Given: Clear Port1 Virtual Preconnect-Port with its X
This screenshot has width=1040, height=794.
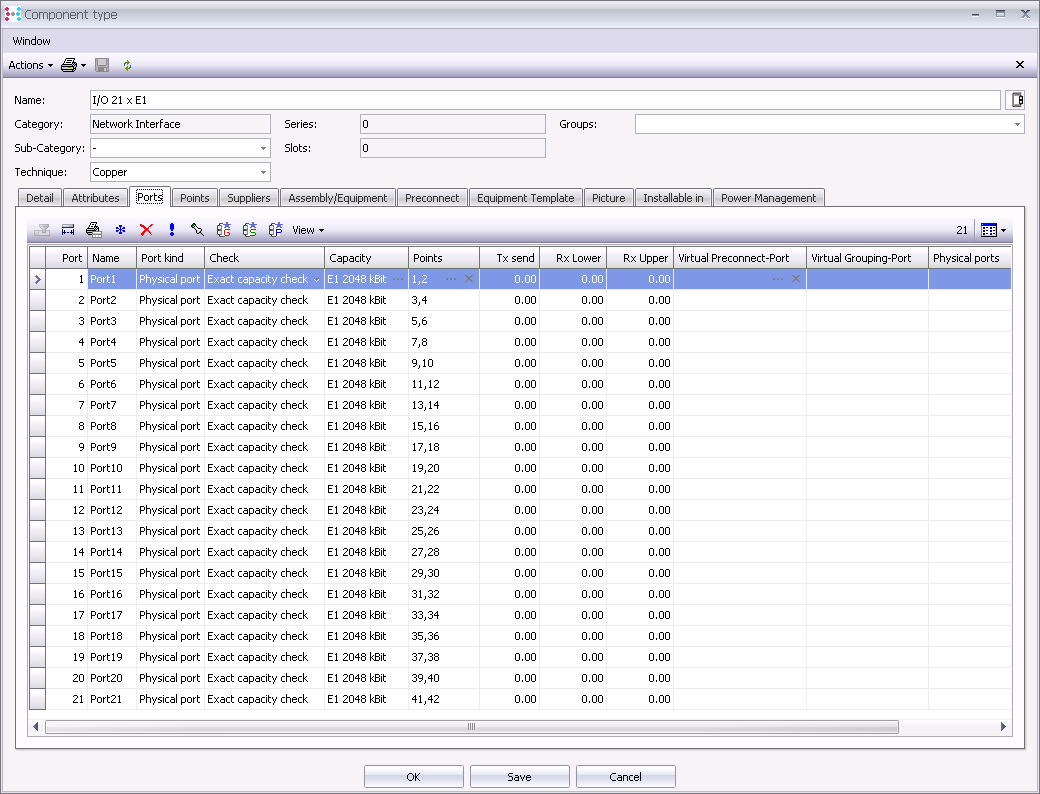Looking at the screenshot, I should pyautogui.click(x=796, y=279).
